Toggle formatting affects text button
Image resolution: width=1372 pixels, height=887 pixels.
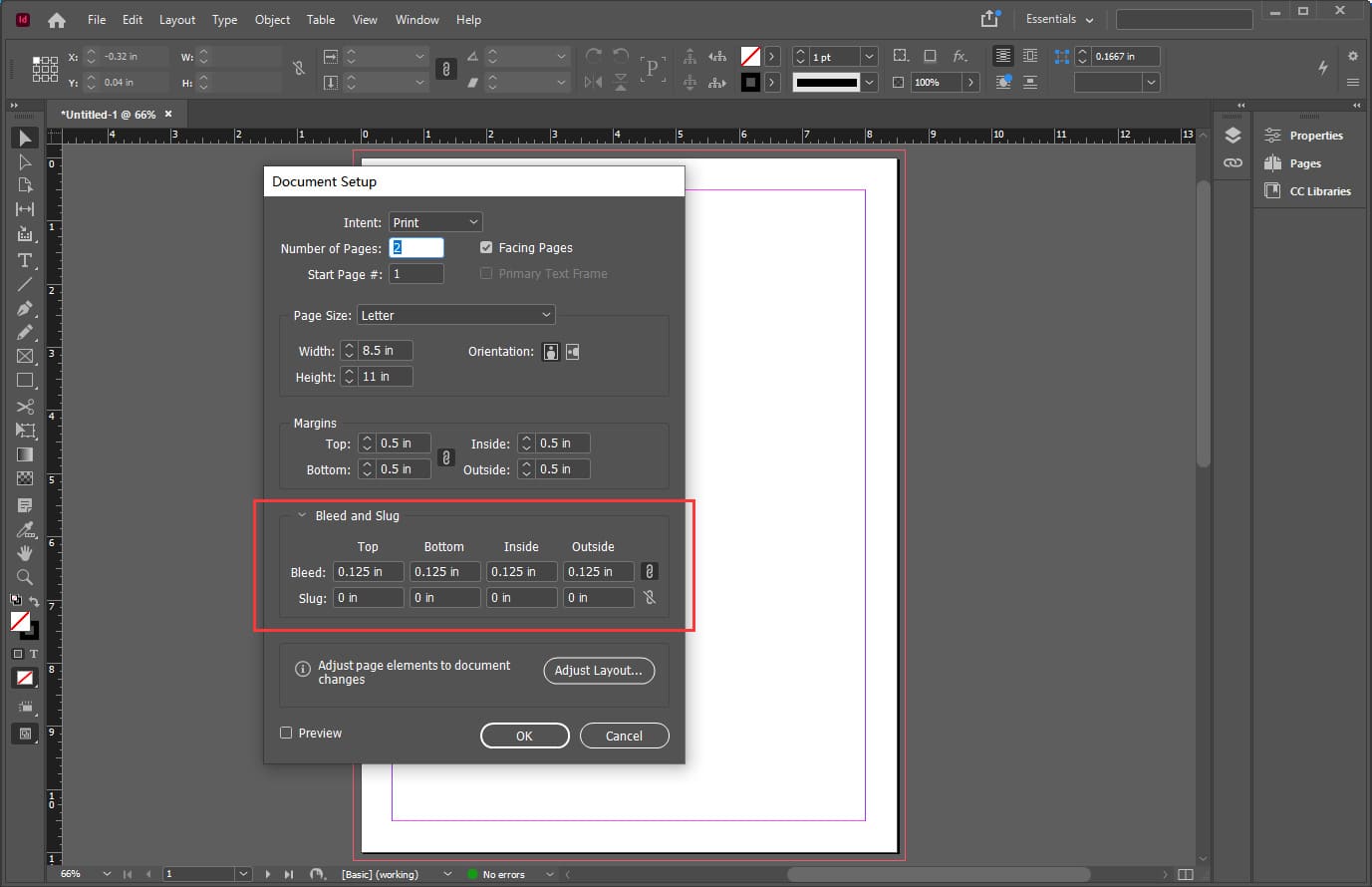pyautogui.click(x=34, y=654)
